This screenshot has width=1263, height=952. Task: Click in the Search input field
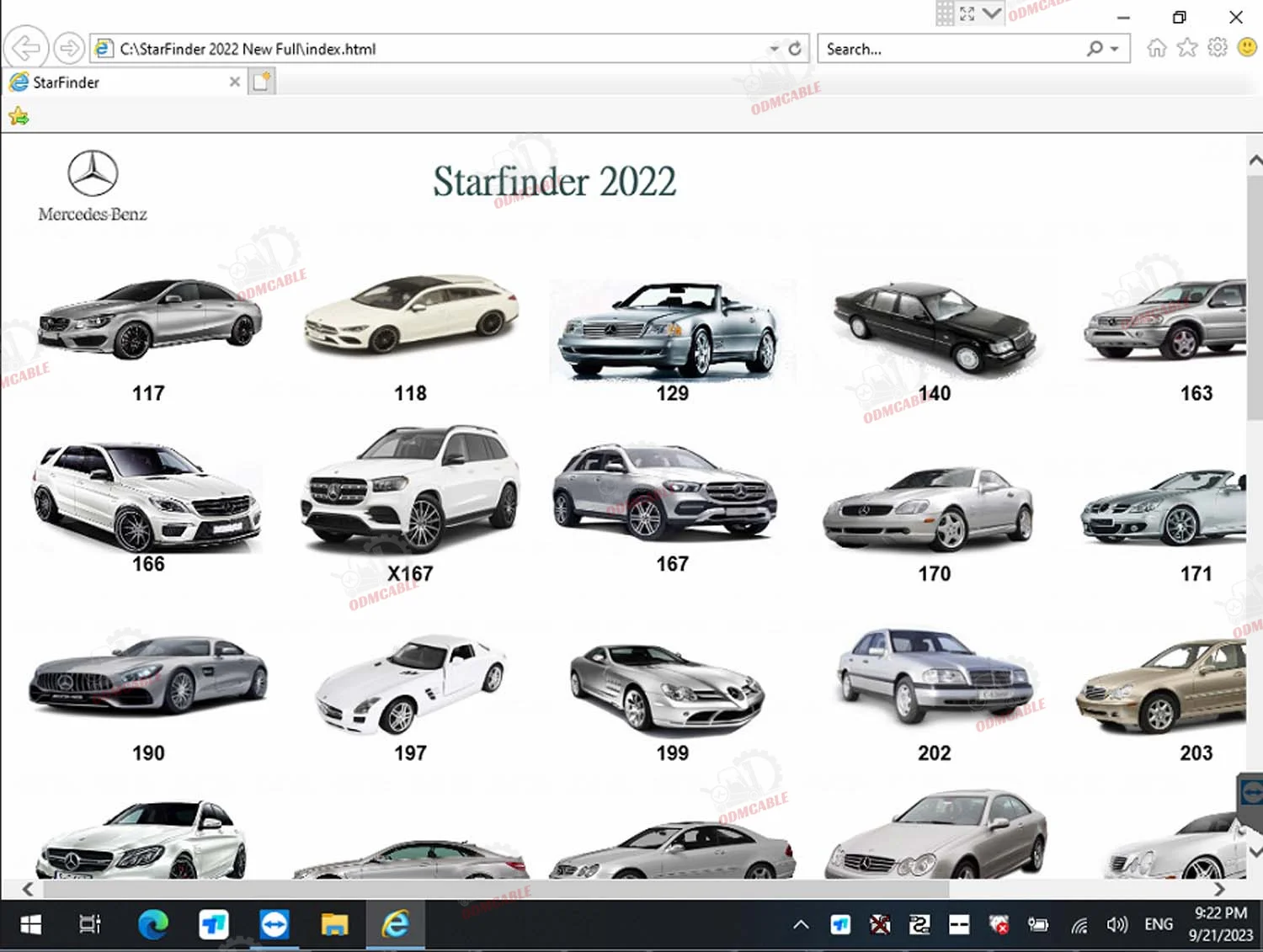(x=951, y=49)
